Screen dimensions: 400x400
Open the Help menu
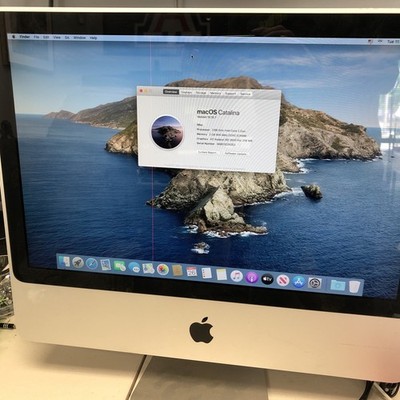click(x=93, y=38)
